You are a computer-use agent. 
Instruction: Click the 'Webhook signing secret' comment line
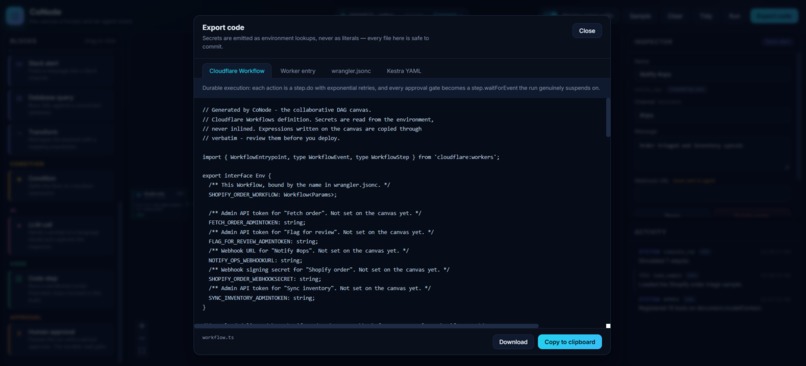(329, 269)
